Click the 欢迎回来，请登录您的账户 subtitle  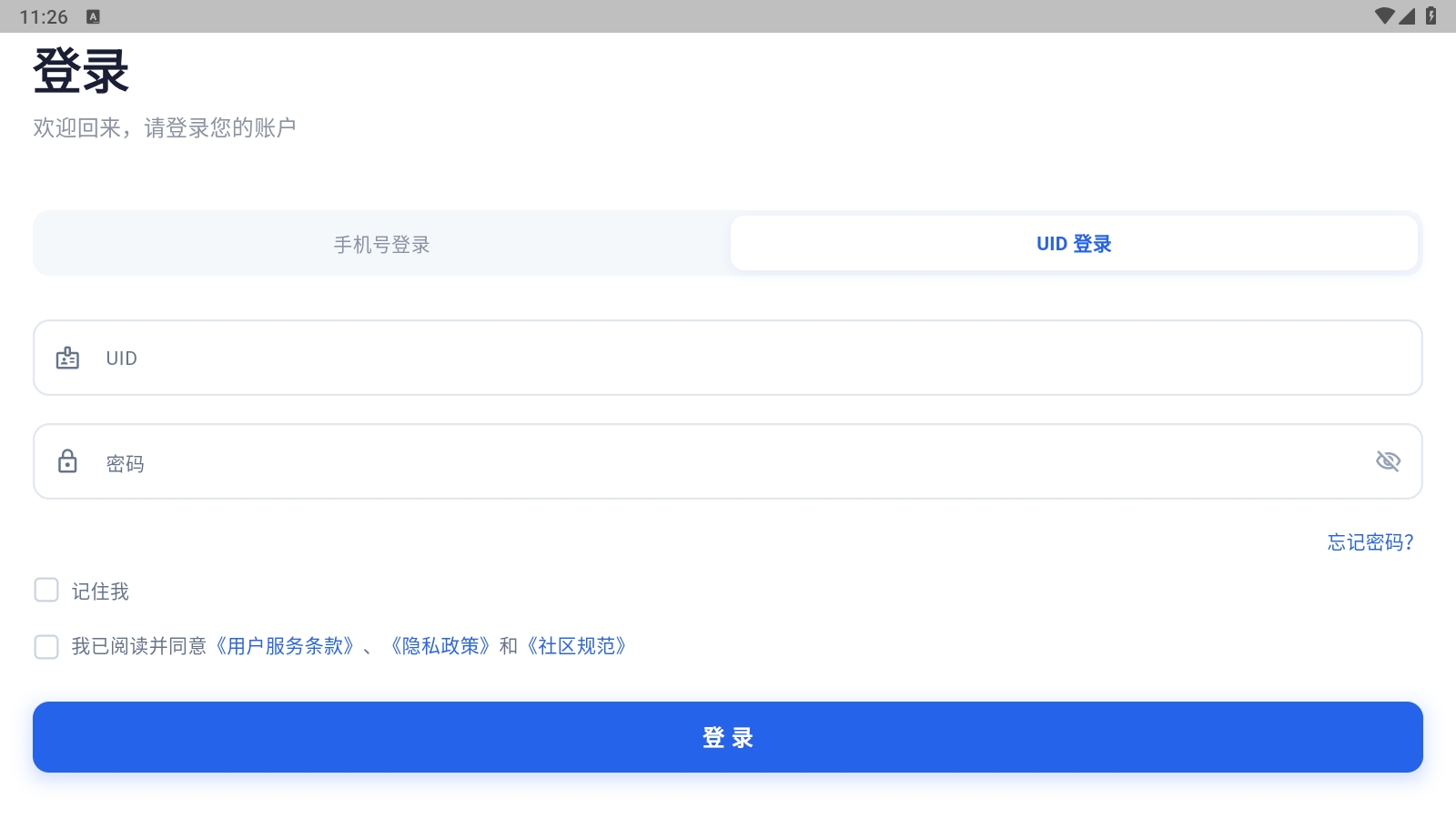(x=165, y=127)
